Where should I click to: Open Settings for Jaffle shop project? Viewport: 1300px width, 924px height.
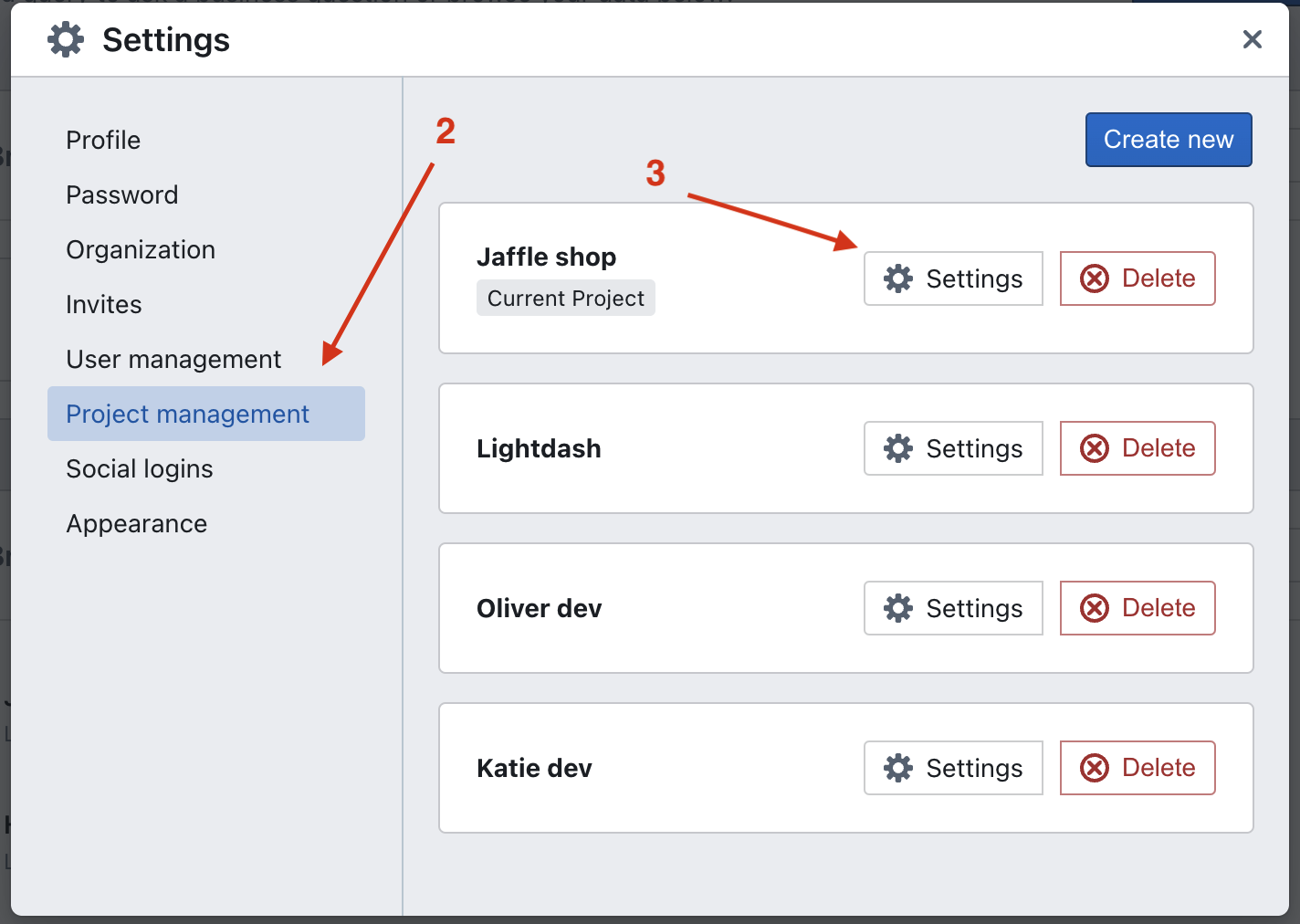953,278
